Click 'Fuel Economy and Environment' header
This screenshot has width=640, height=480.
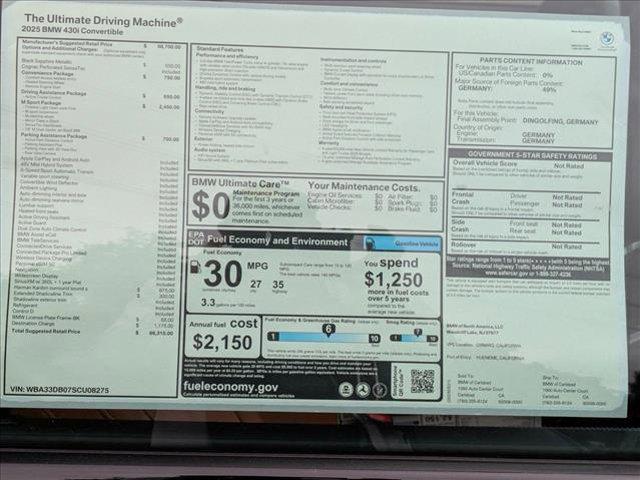277,240
